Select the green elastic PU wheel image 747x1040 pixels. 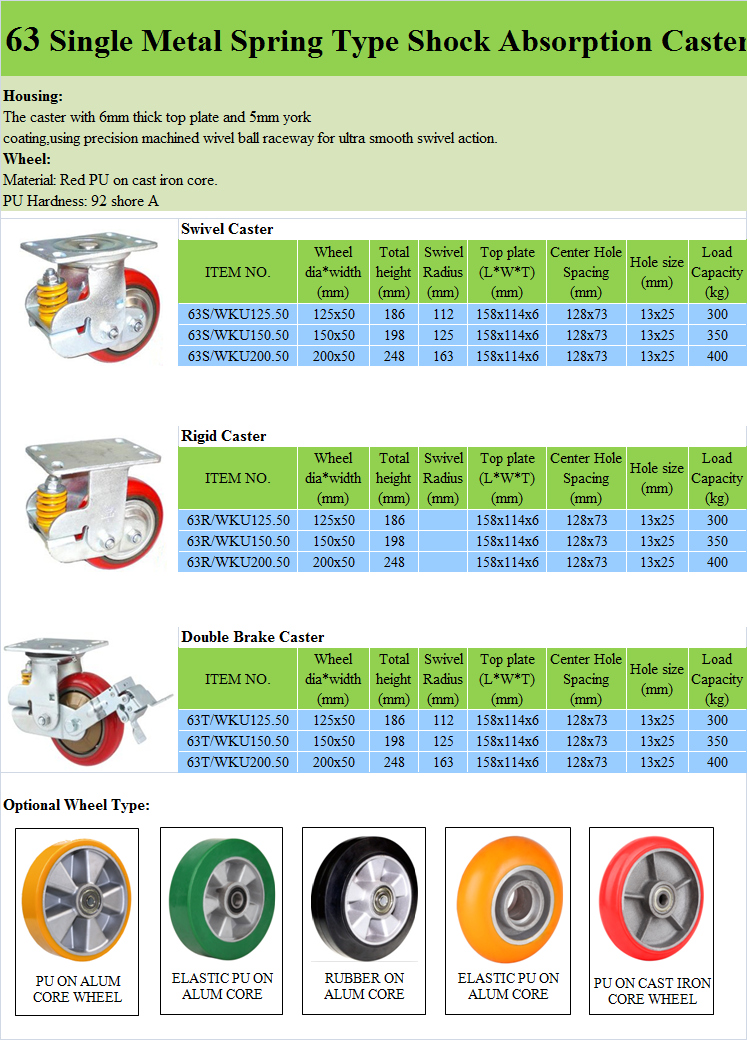point(222,899)
